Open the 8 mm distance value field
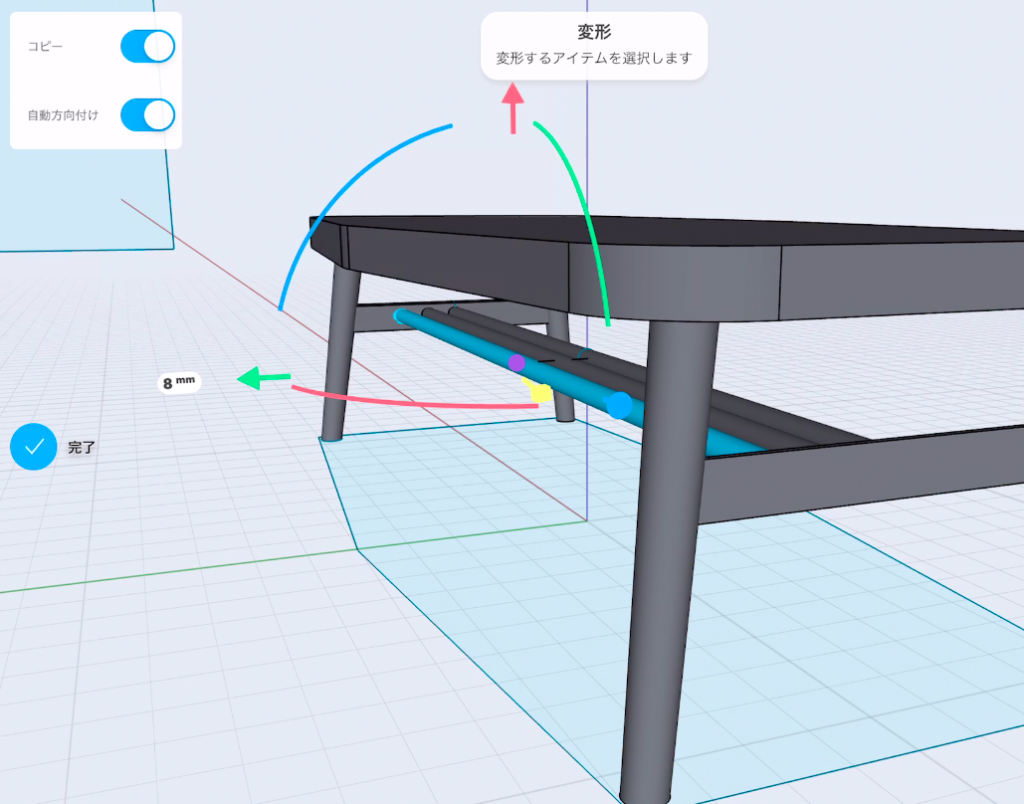 click(179, 382)
